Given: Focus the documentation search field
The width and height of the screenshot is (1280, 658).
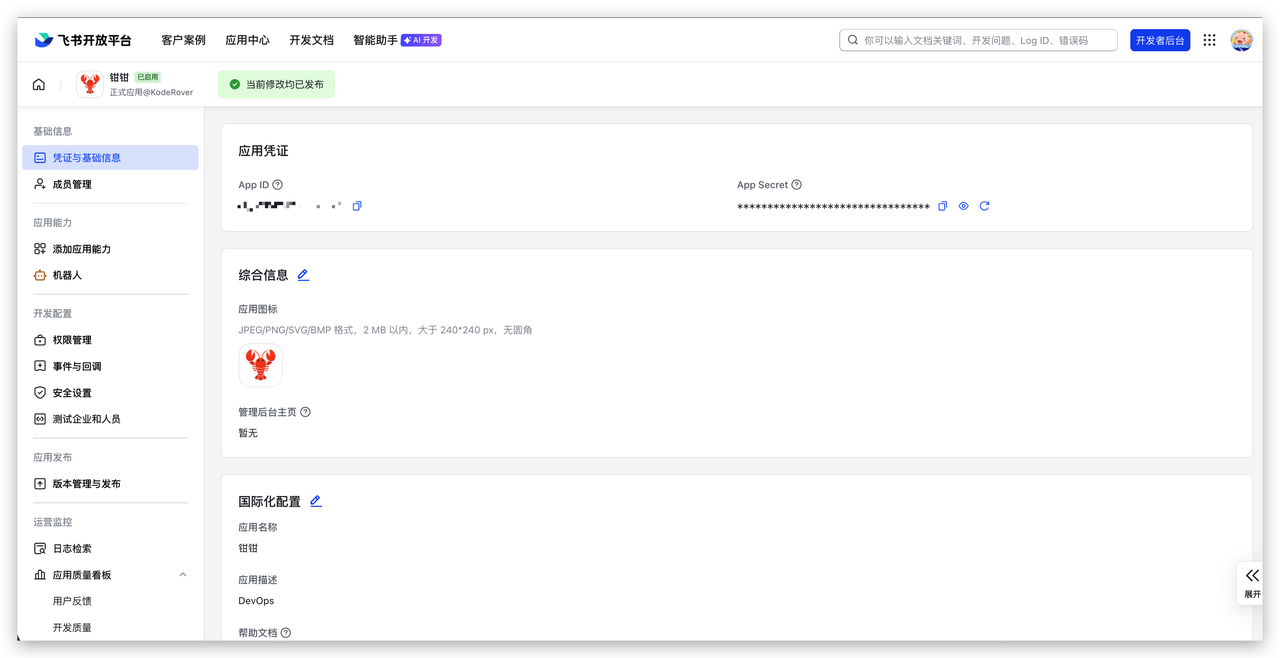Looking at the screenshot, I should (x=978, y=40).
